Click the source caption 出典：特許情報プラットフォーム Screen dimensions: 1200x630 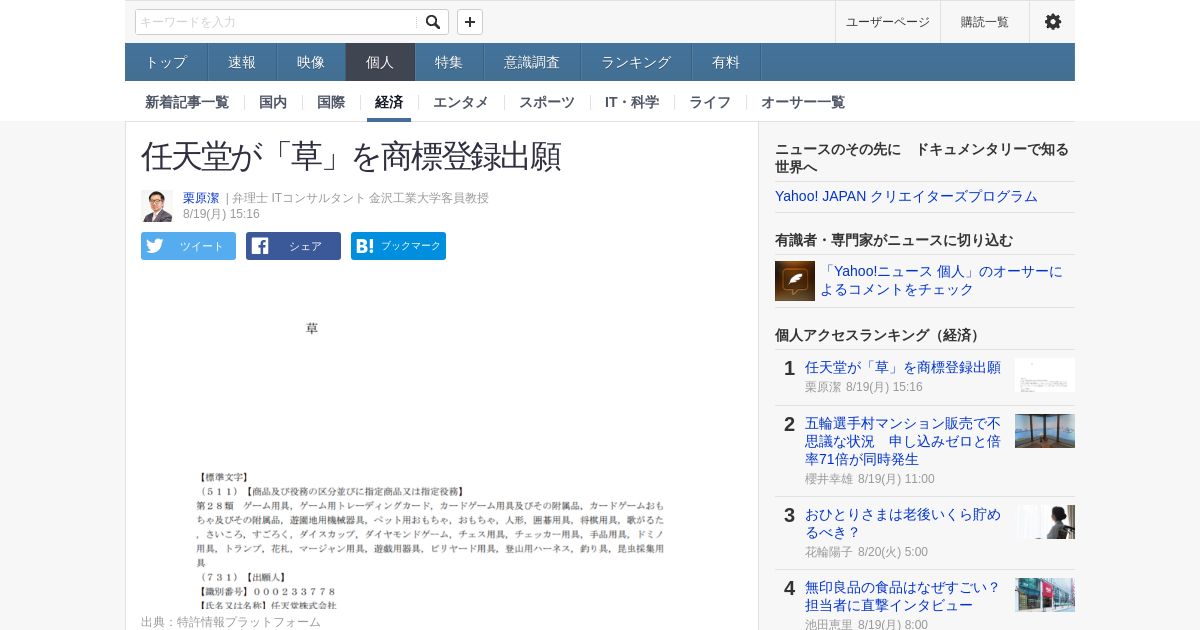click(x=231, y=622)
